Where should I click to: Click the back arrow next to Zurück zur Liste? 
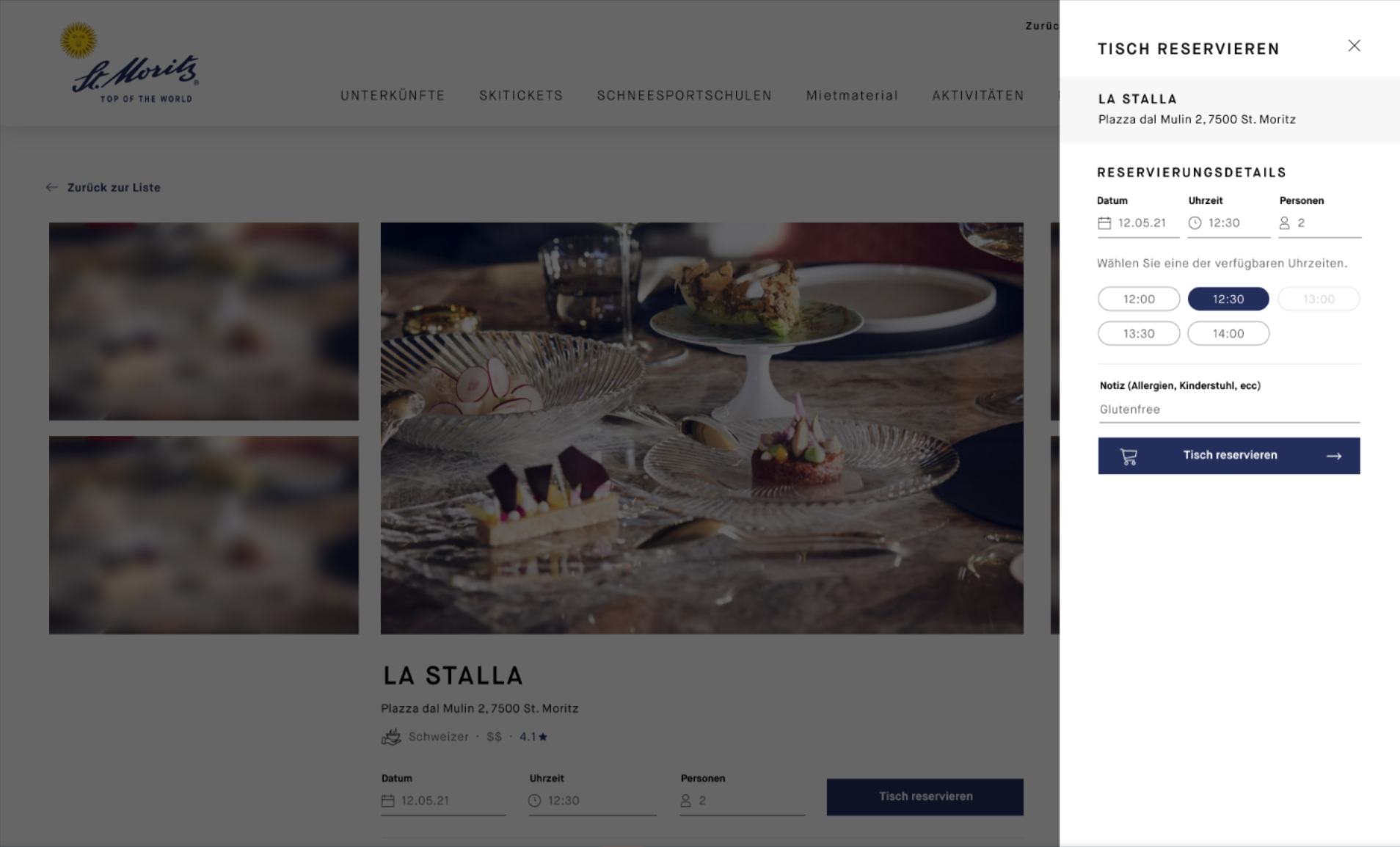coord(51,187)
